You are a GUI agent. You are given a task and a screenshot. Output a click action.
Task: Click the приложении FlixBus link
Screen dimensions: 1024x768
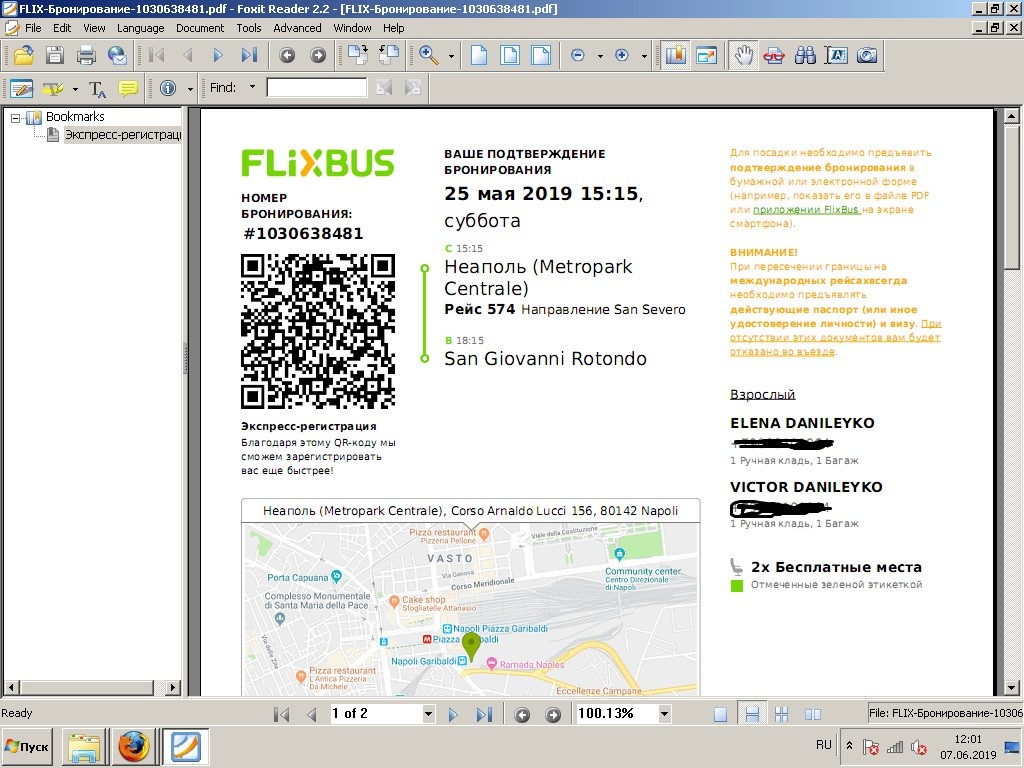click(806, 210)
